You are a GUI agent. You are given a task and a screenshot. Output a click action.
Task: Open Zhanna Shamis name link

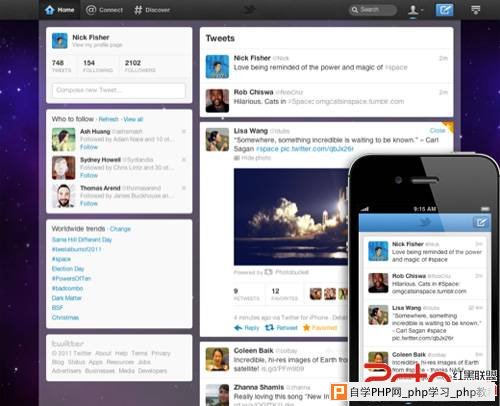[x=259, y=387]
